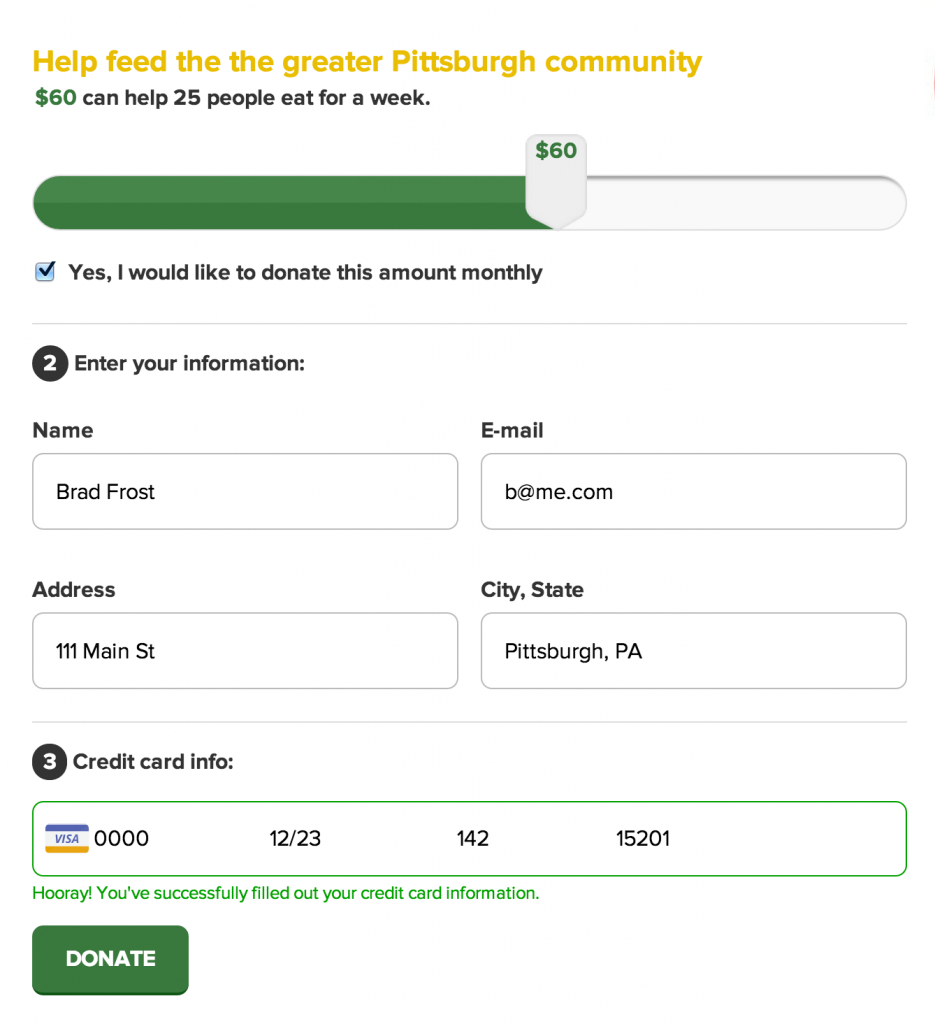Image resolution: width=935 pixels, height=1024 pixels.
Task: Click the card number showing 0000
Action: click(122, 838)
